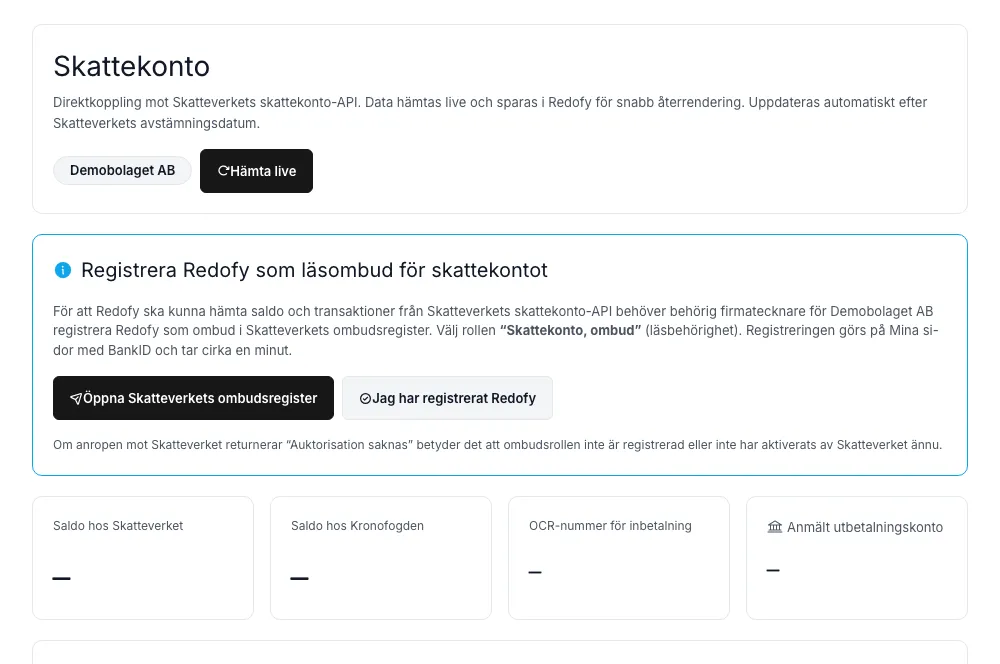Click the dash value under OCR-nummer för inbetalning
This screenshot has width=1000, height=664.
pos(535,572)
